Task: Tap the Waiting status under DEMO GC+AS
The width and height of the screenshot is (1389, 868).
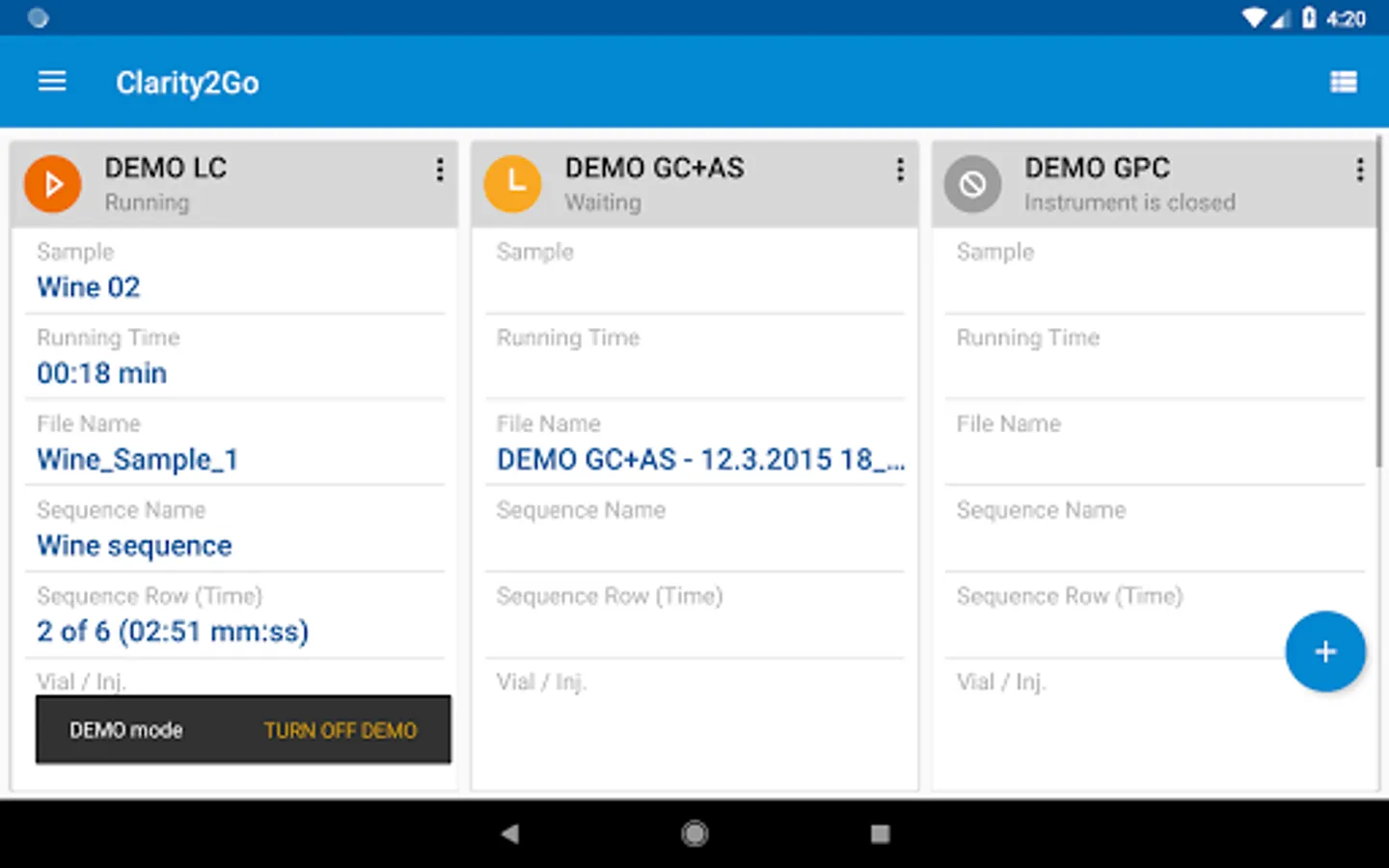Action: pos(603,203)
